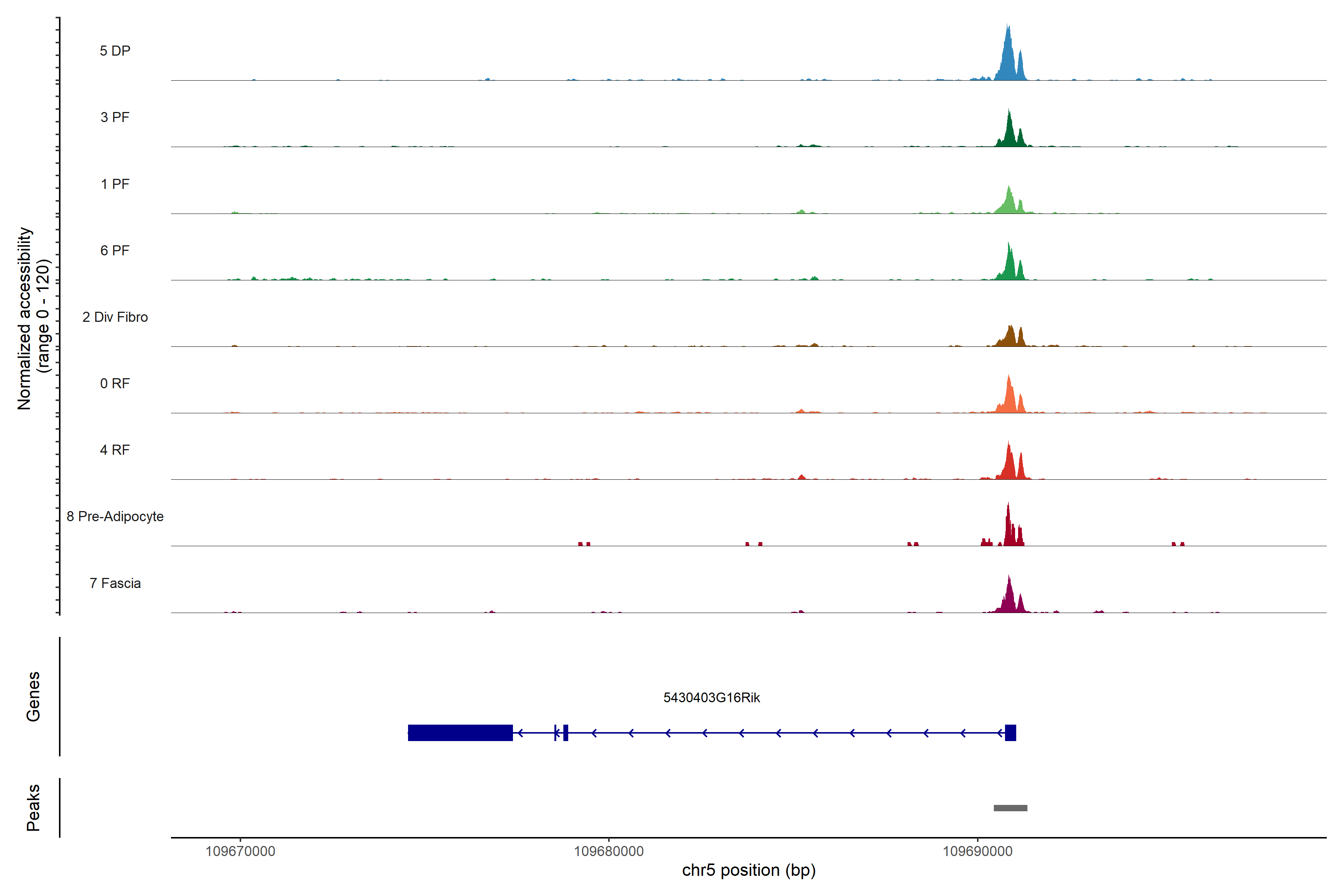This screenshot has width=1344, height=896.
Task: Click the 7 Fascia track label
Action: pos(115,583)
